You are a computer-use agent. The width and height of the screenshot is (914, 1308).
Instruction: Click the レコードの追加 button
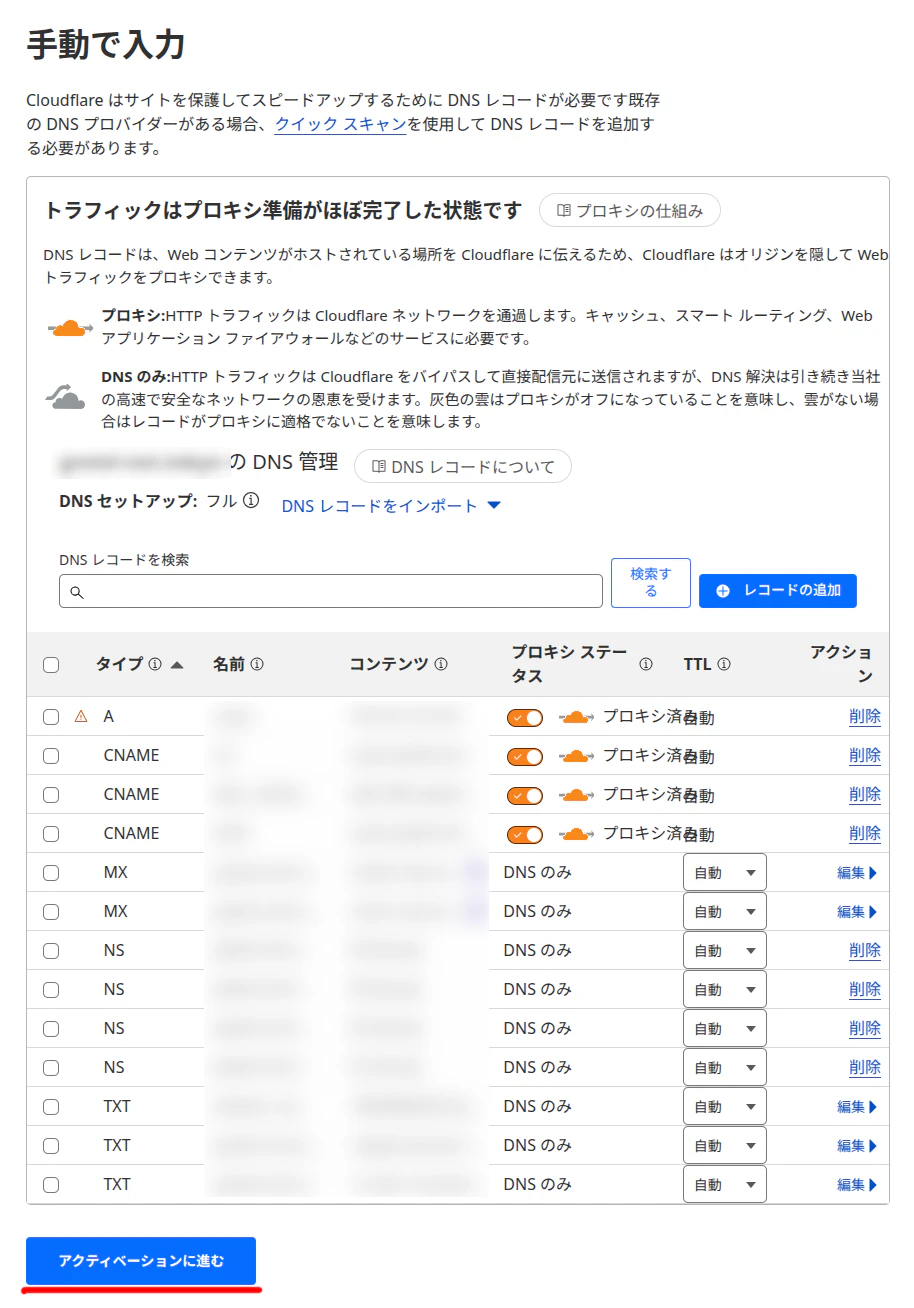pyautogui.click(x=778, y=590)
